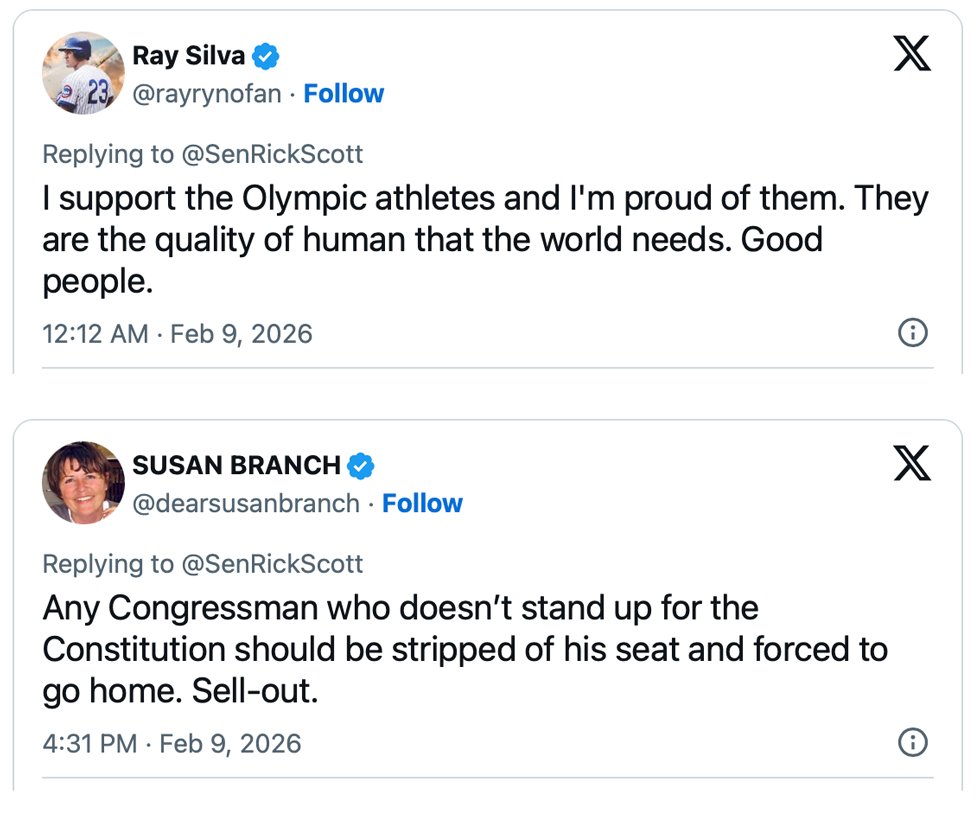
Task: Visit the @dearsusanbranch handle link
Action: coord(246,503)
